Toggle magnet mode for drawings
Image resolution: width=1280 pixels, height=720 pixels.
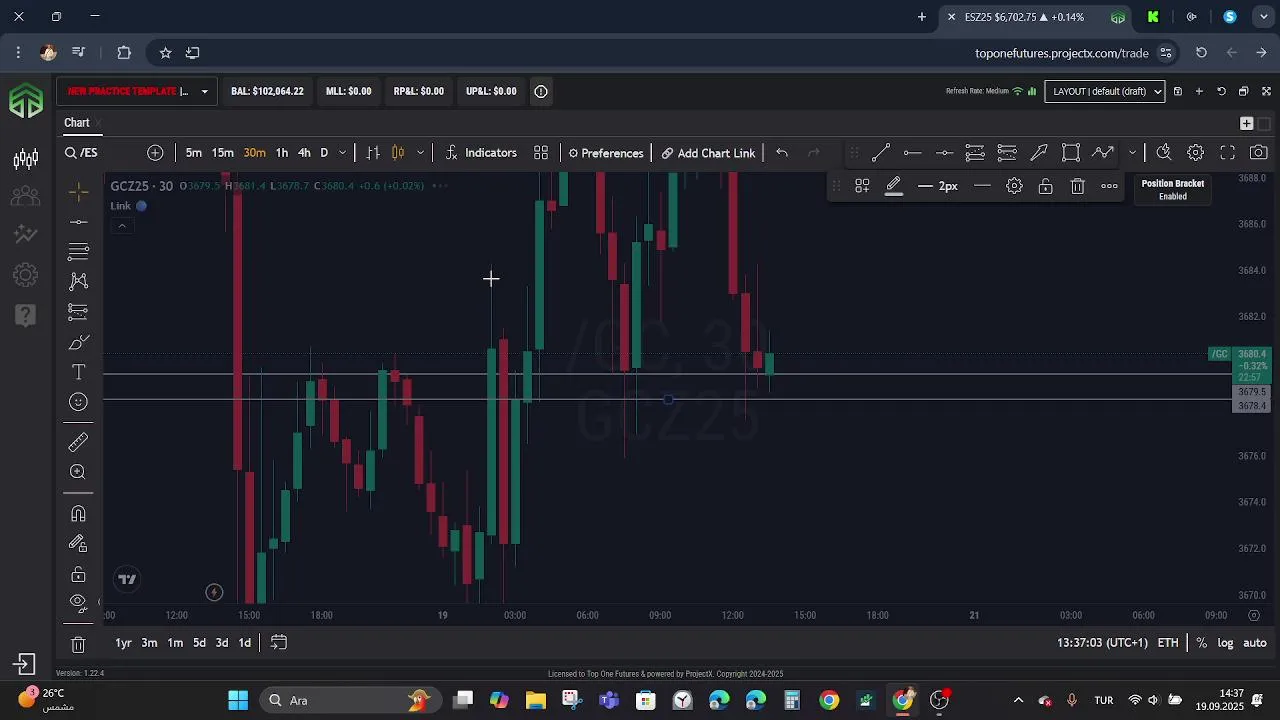click(x=78, y=514)
